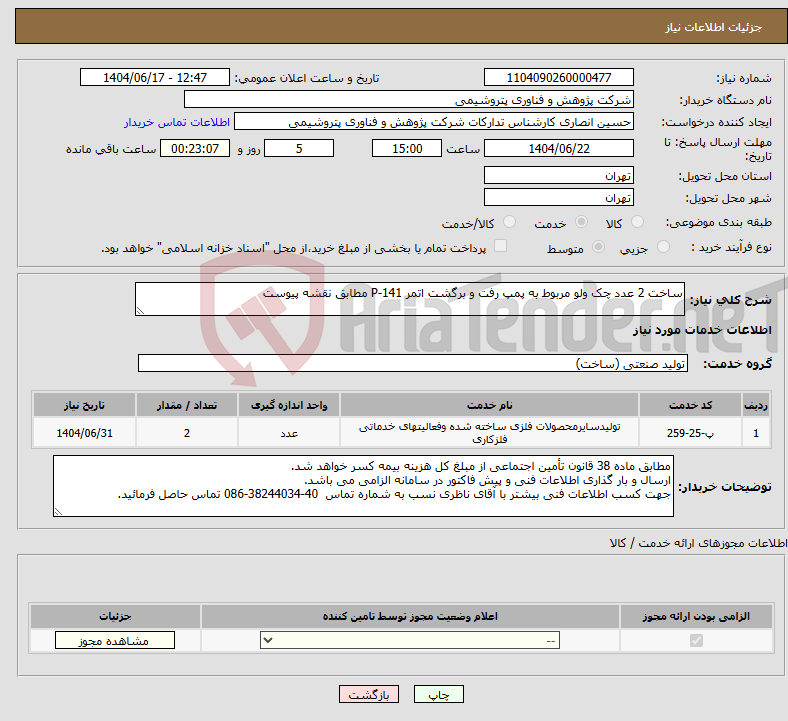Click the واحد اندازه گیری column header
This screenshot has width=788, height=721.
tap(289, 405)
